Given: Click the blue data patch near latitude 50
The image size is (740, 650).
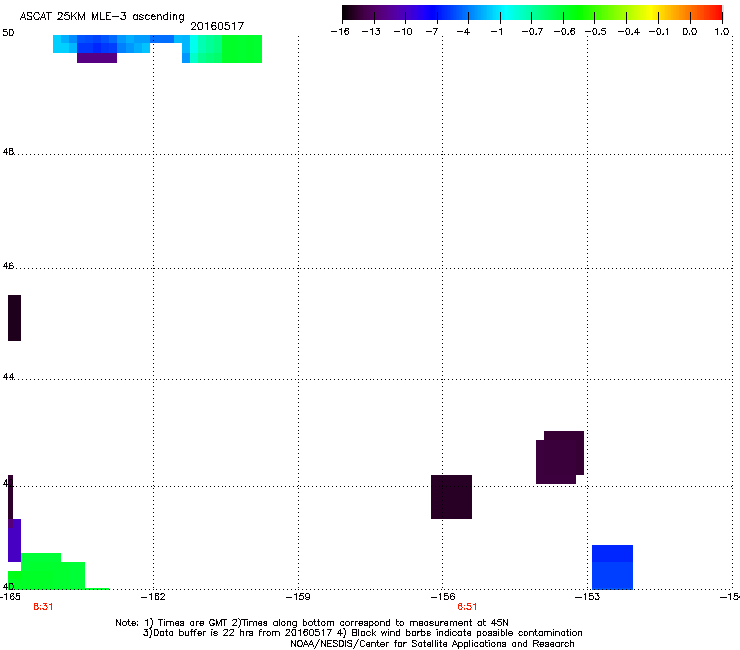Looking at the screenshot, I should pyautogui.click(x=101, y=44).
